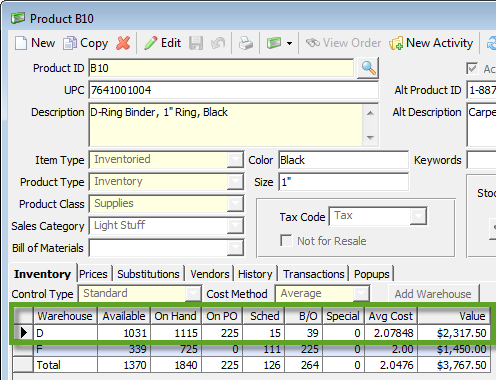This screenshot has height=380, width=496.
Task: Open dropdown arrow next to green product icon
Action: point(289,43)
